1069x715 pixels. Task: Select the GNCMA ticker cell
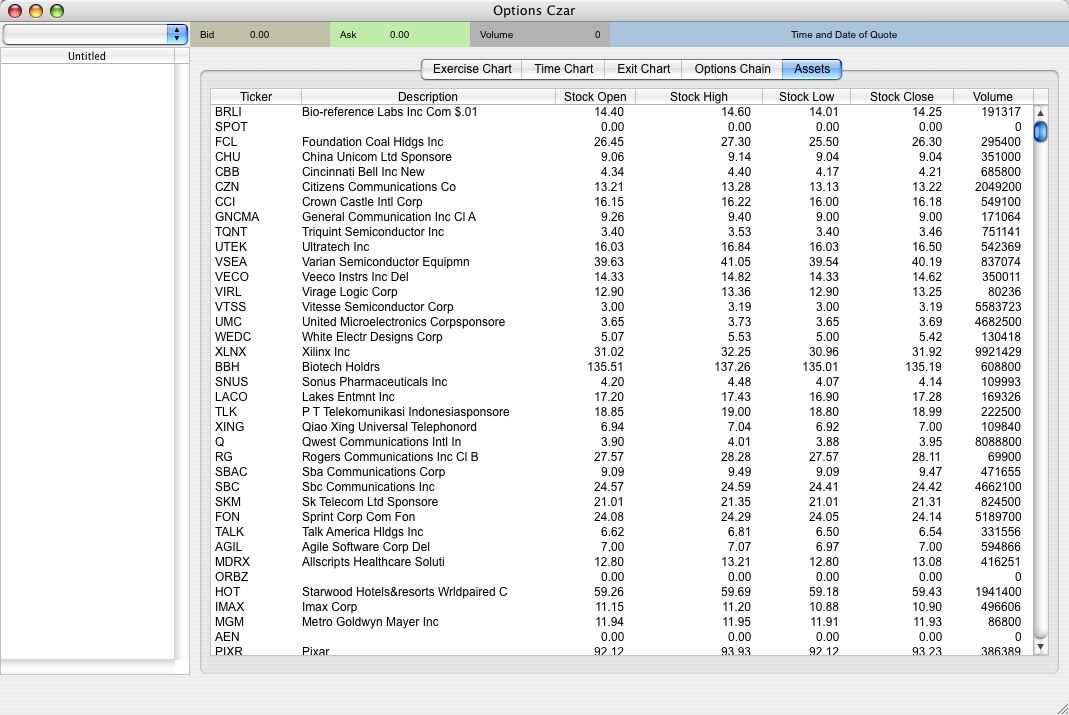[x=237, y=217]
